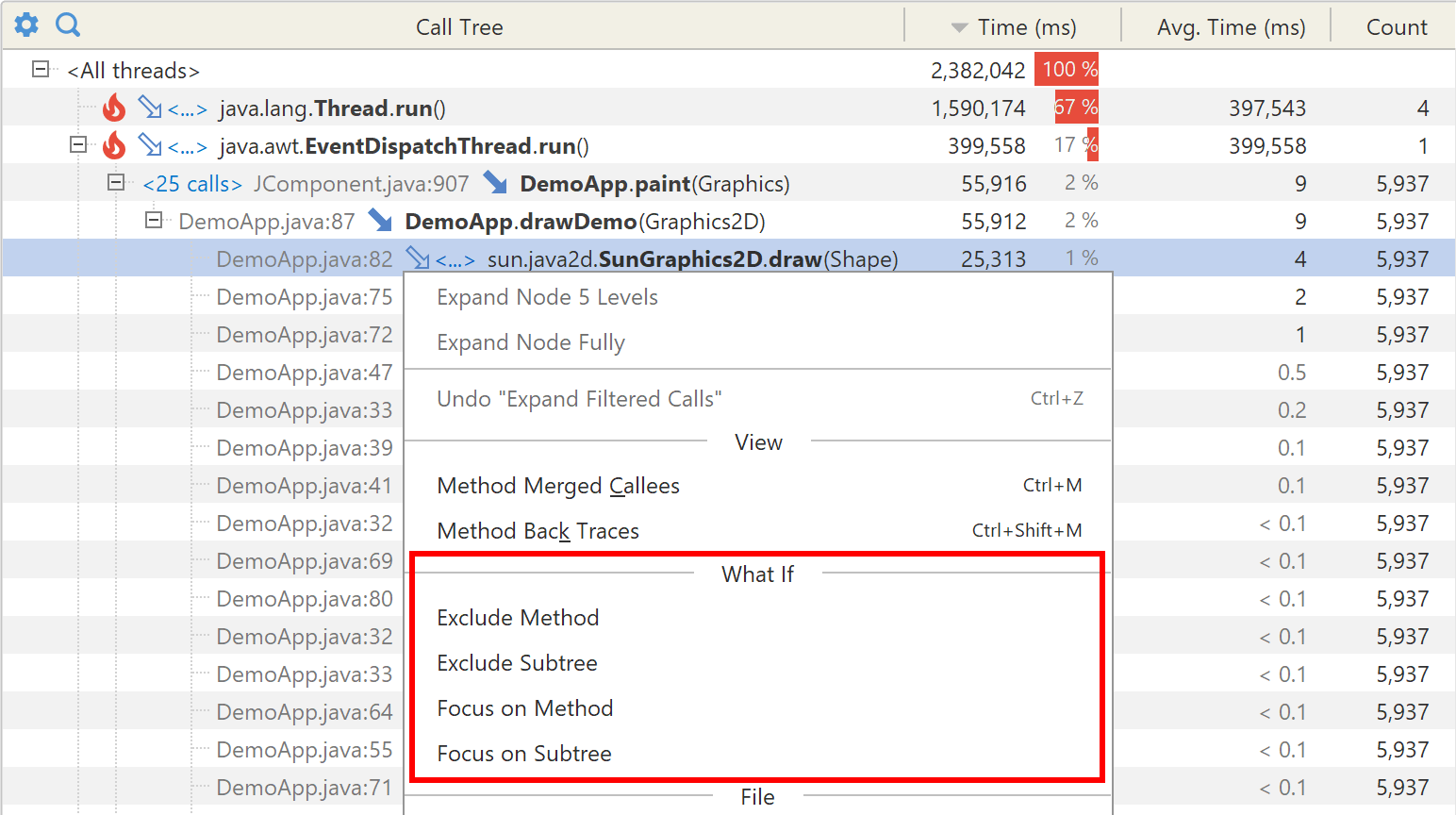Viewport: 1456px width, 815px height.
Task: Choose Expand Node 5 Levels
Action: [758, 297]
